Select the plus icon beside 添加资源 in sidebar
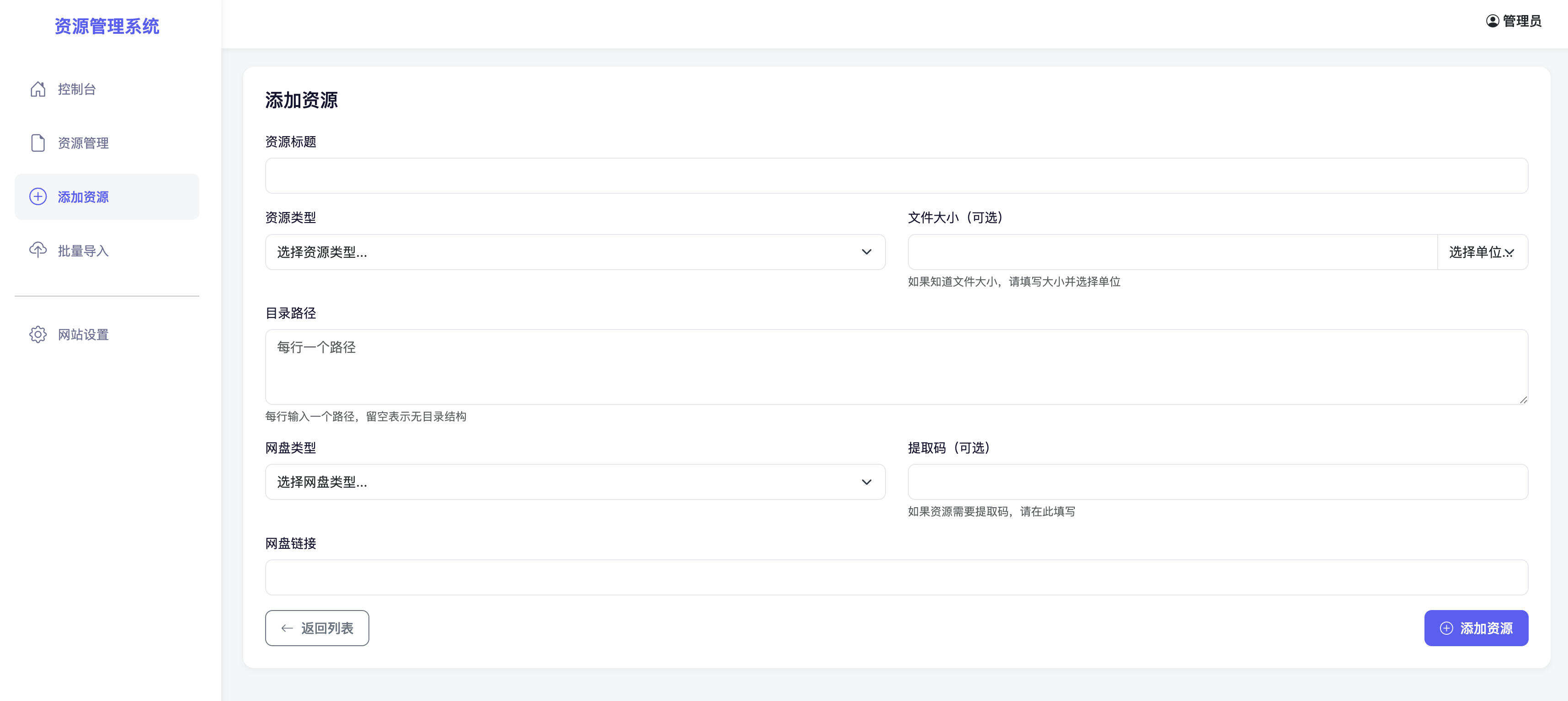The image size is (1568, 701). click(x=38, y=196)
